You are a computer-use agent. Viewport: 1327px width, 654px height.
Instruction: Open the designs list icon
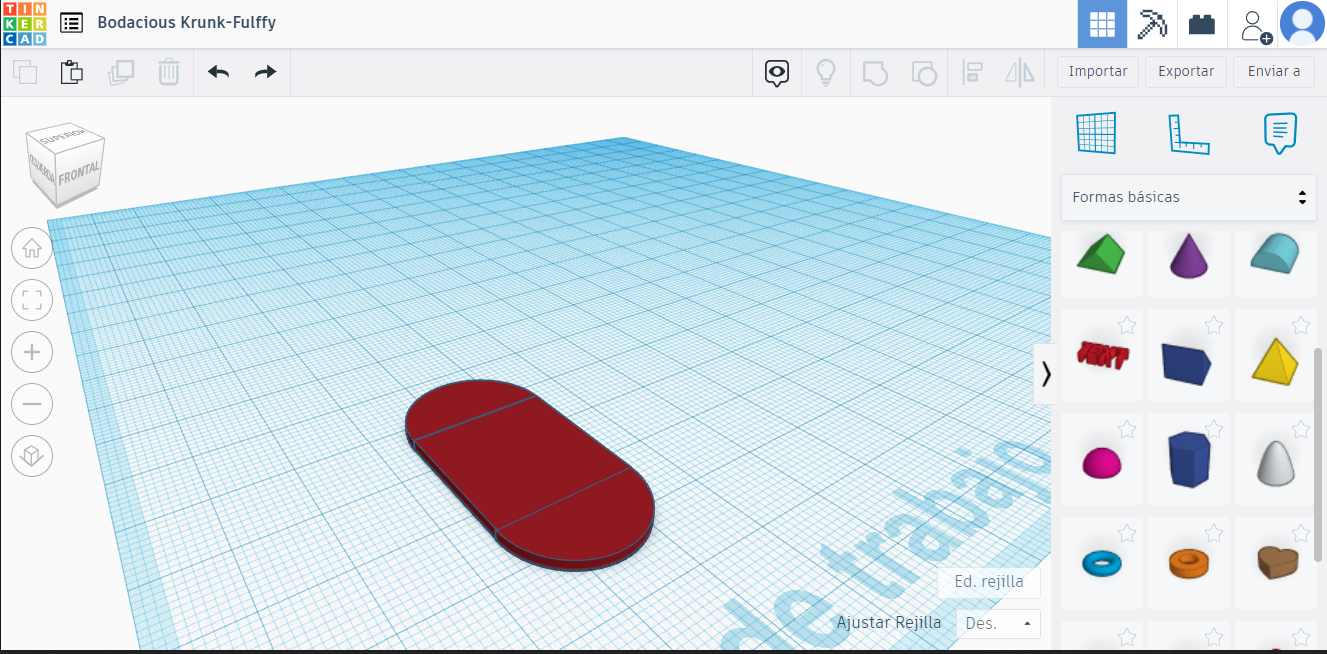tap(71, 23)
